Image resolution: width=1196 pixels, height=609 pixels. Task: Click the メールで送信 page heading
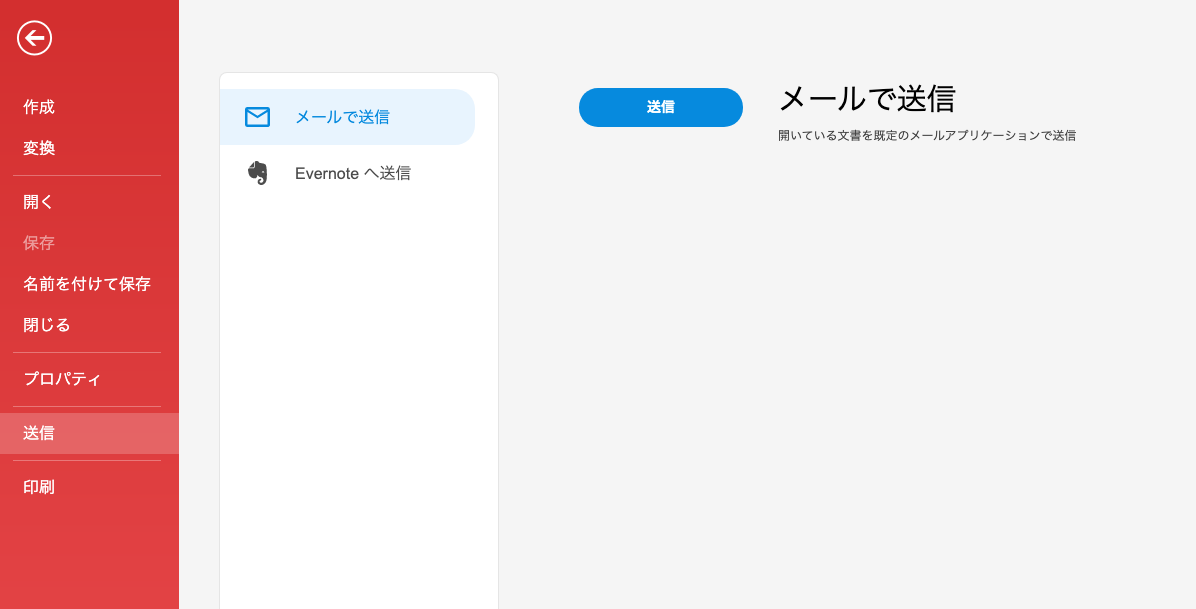click(x=868, y=99)
